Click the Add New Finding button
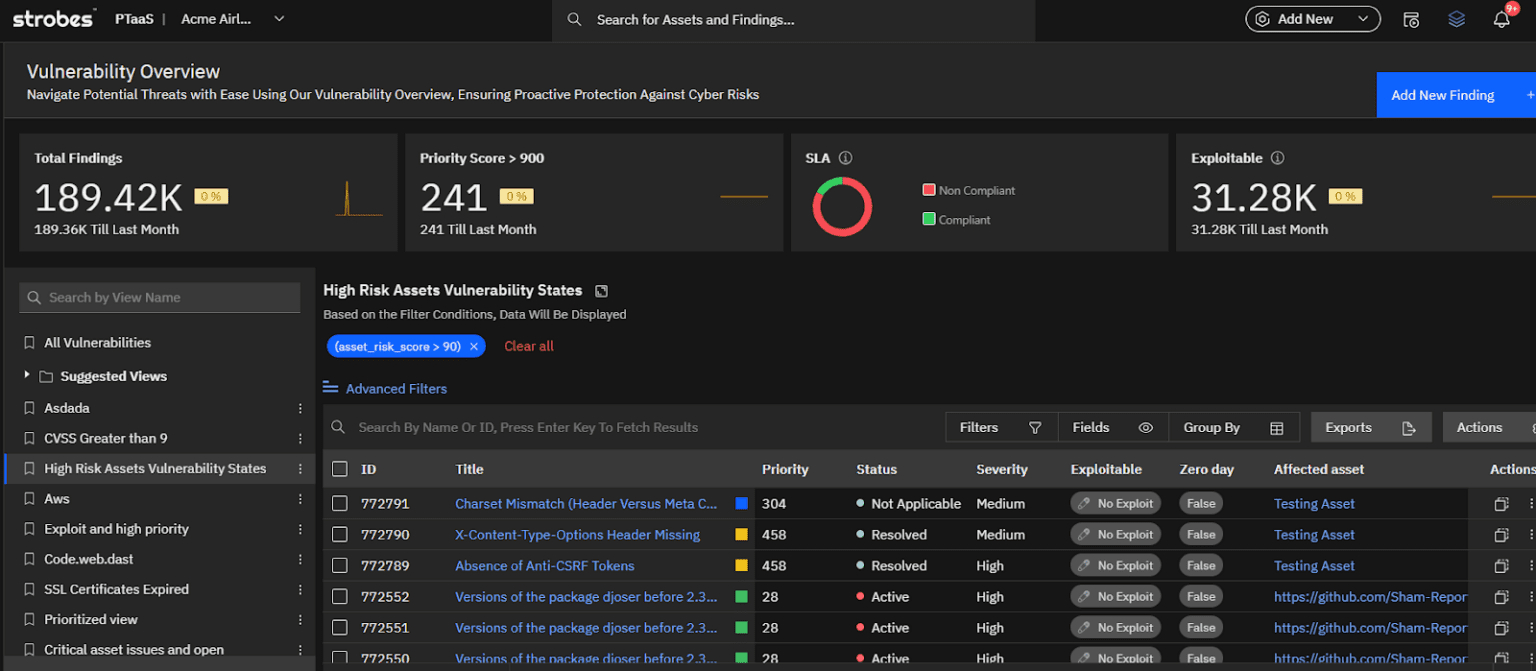Viewport: 1536px width, 671px height. [1444, 94]
